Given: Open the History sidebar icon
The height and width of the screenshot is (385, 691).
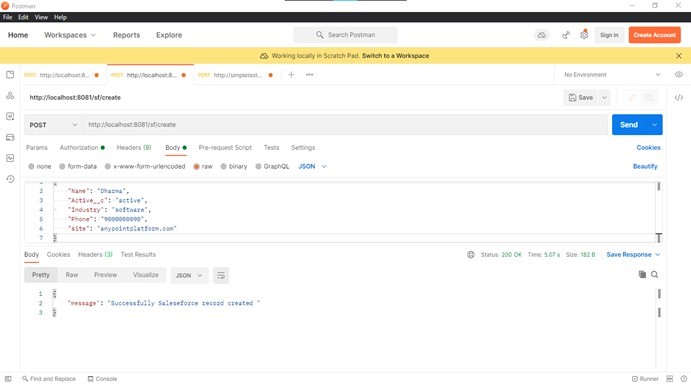Looking at the screenshot, I should (10, 179).
